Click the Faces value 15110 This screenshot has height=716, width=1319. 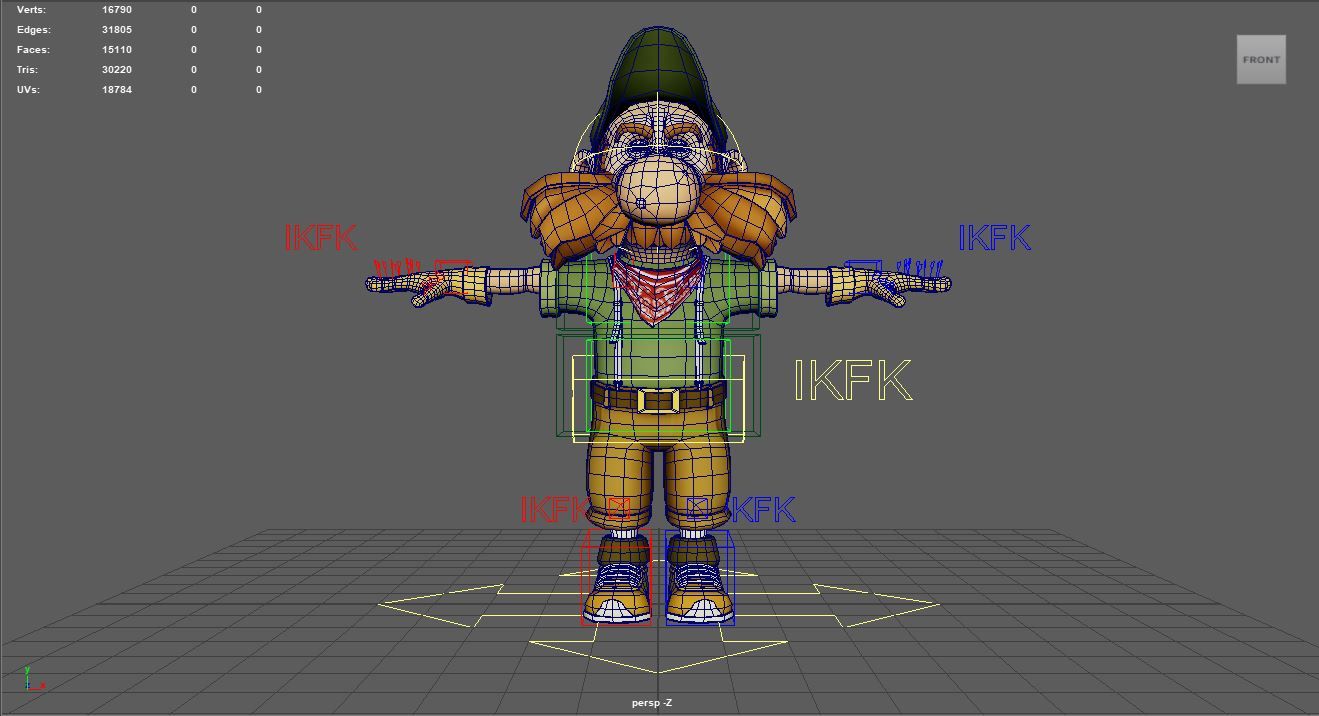pyautogui.click(x=117, y=49)
